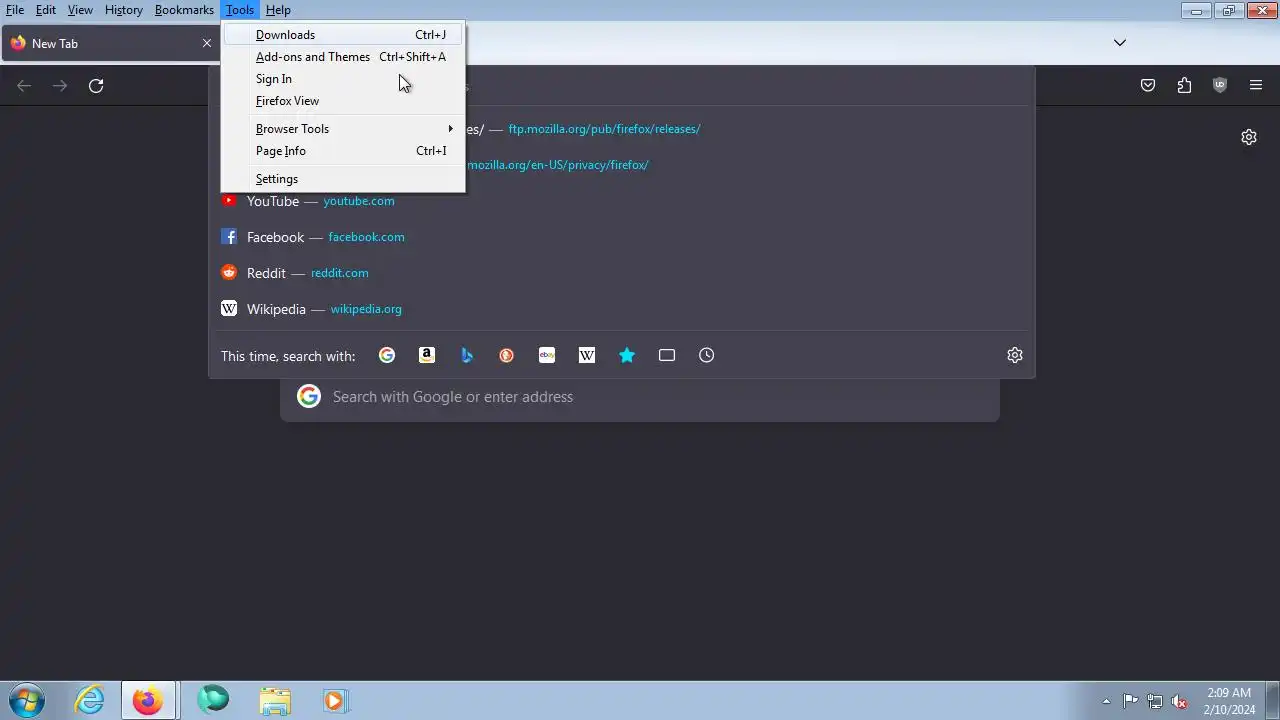Search this time with Amazon icon
1280x720 pixels.
point(427,355)
